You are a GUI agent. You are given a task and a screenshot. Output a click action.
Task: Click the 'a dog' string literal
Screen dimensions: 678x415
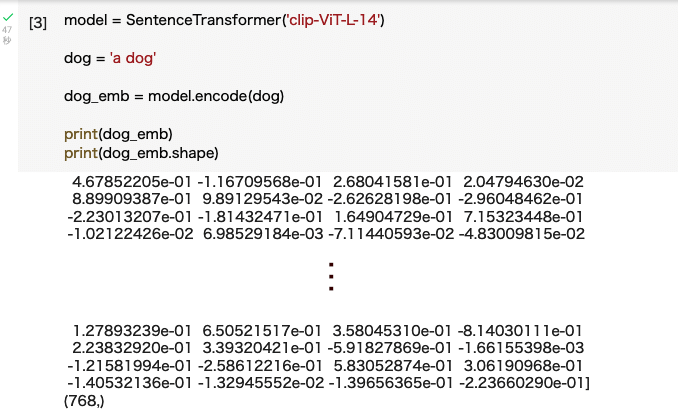(133, 58)
